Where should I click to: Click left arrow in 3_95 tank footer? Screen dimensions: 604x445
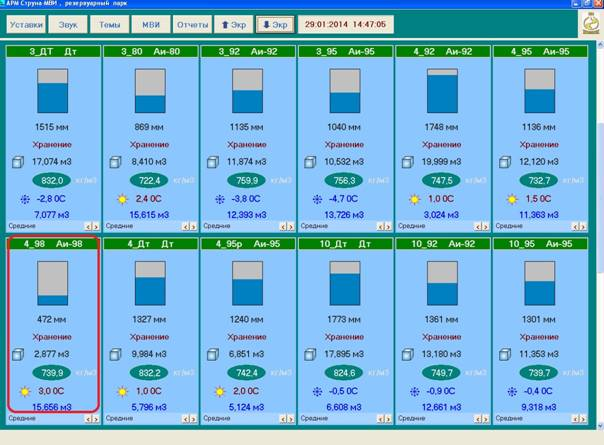coord(381,227)
